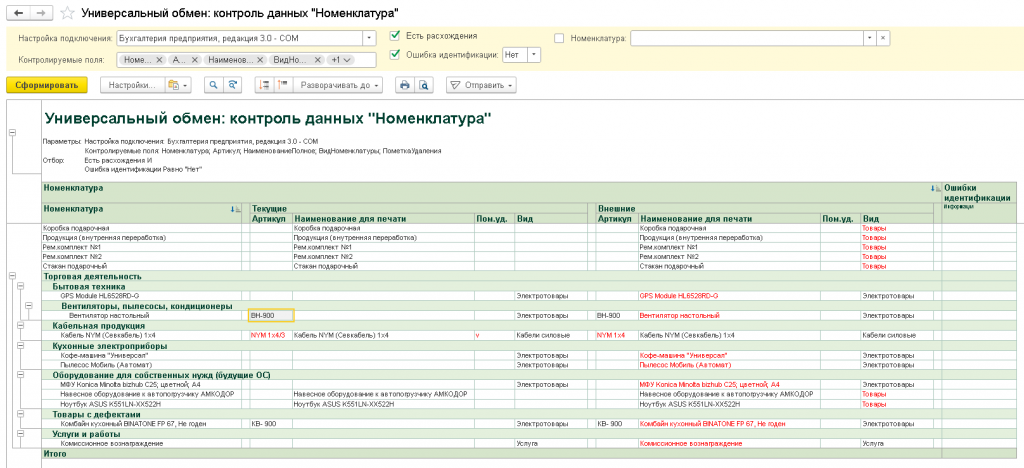Open the Настройки... button
Viewport: 1024px width, 468px height.
pos(131,85)
